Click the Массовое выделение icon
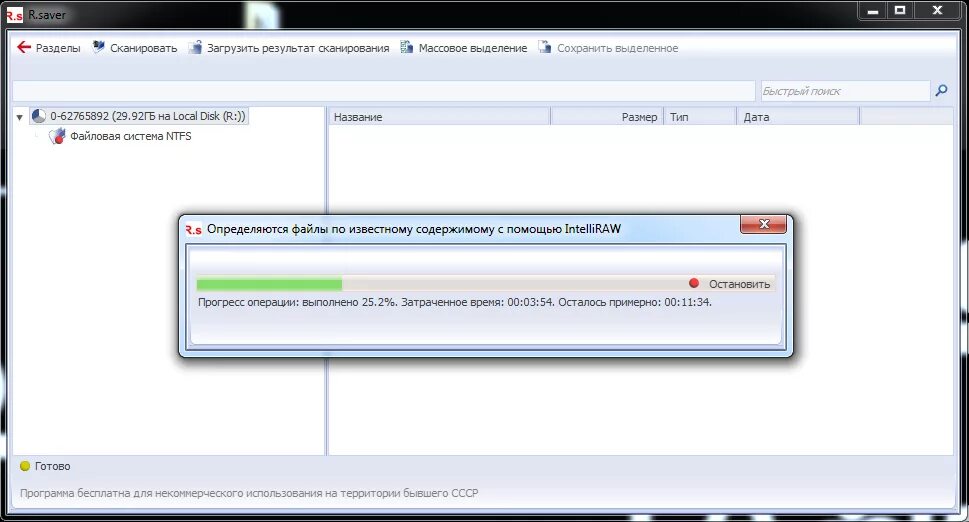The width and height of the screenshot is (969, 522). [407, 47]
